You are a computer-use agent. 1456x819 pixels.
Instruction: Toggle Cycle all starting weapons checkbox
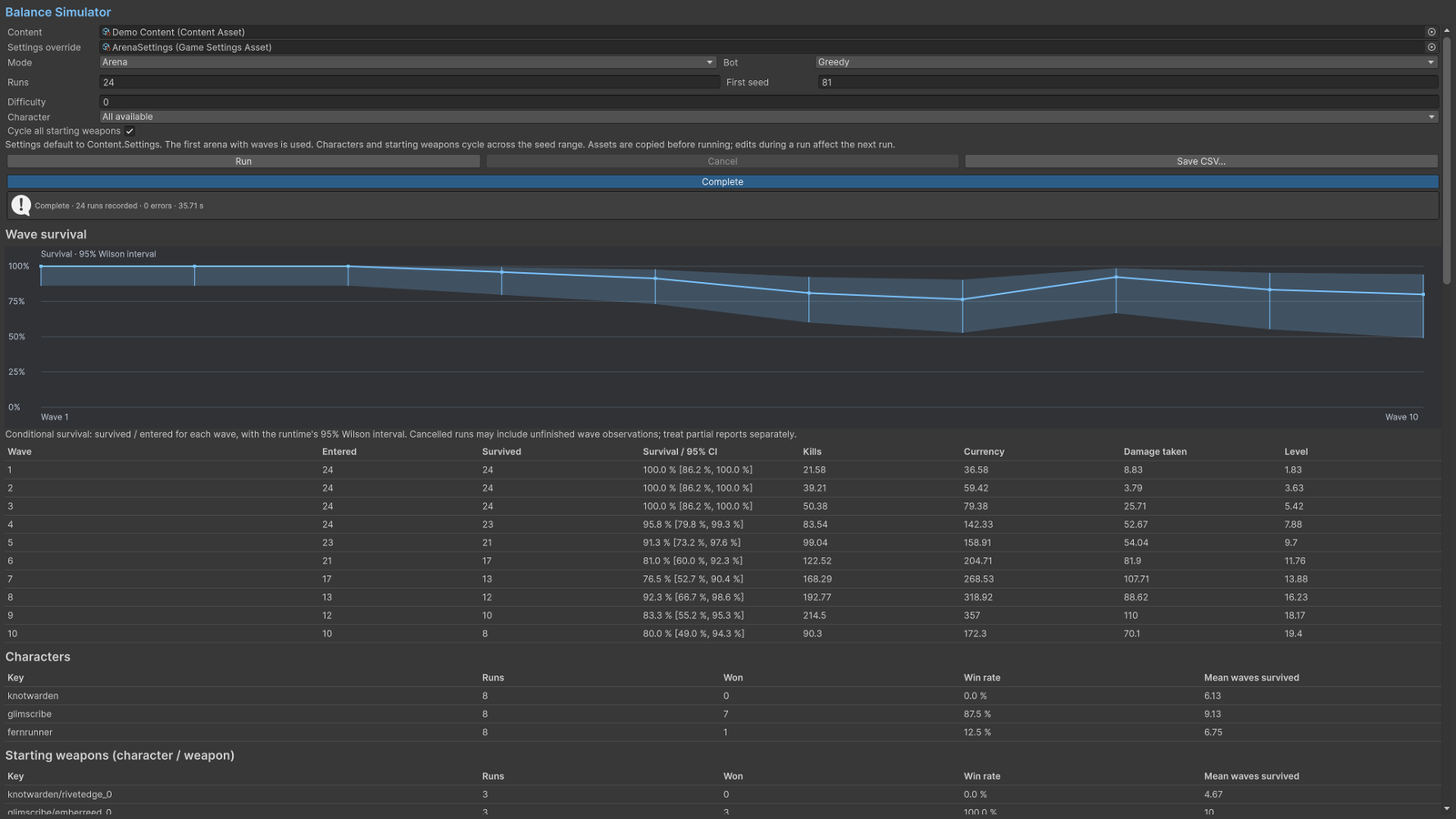[130, 131]
